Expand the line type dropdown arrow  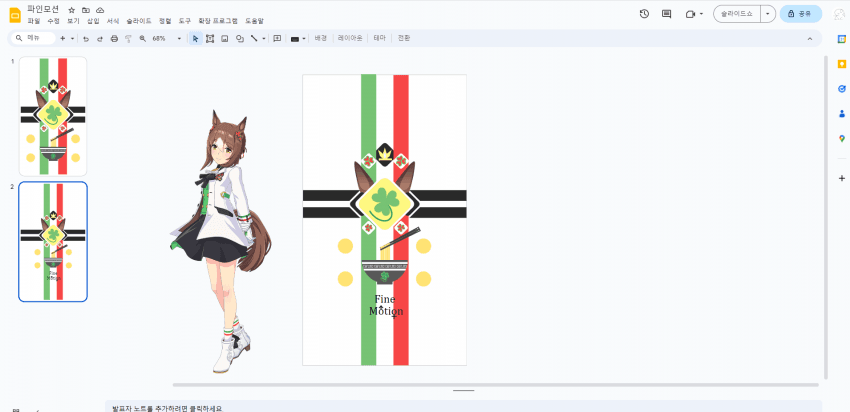[264, 38]
